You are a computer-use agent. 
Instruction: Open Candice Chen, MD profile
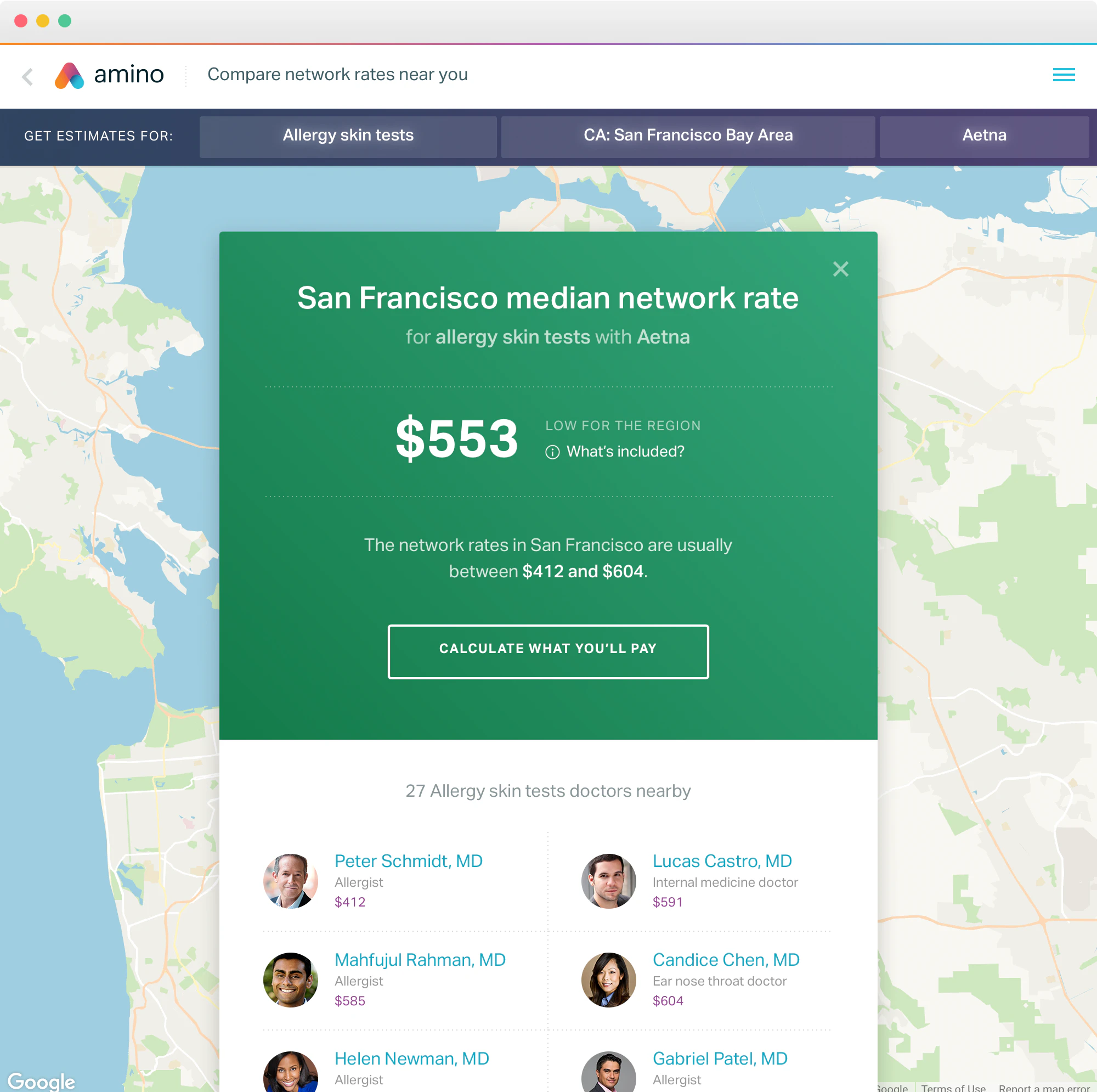point(726,960)
